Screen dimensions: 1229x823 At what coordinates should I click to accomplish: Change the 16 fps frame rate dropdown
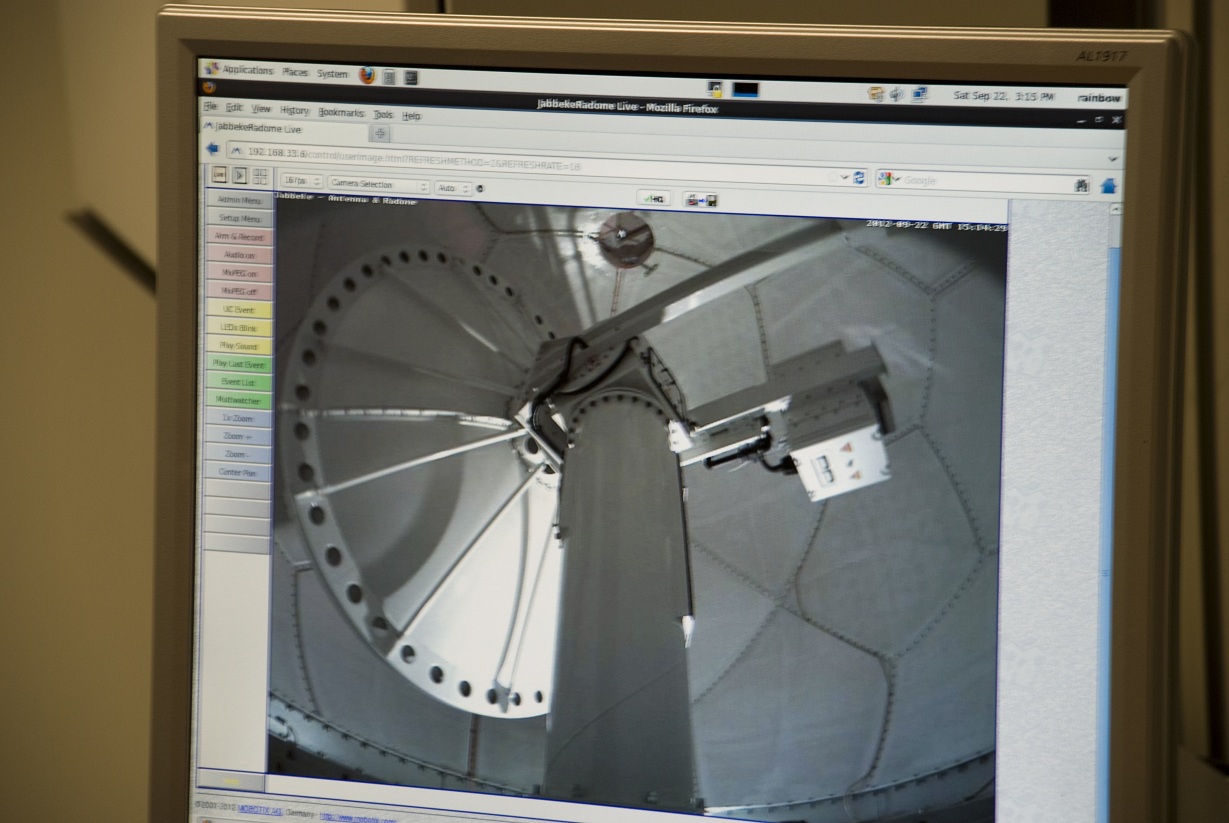(302, 181)
